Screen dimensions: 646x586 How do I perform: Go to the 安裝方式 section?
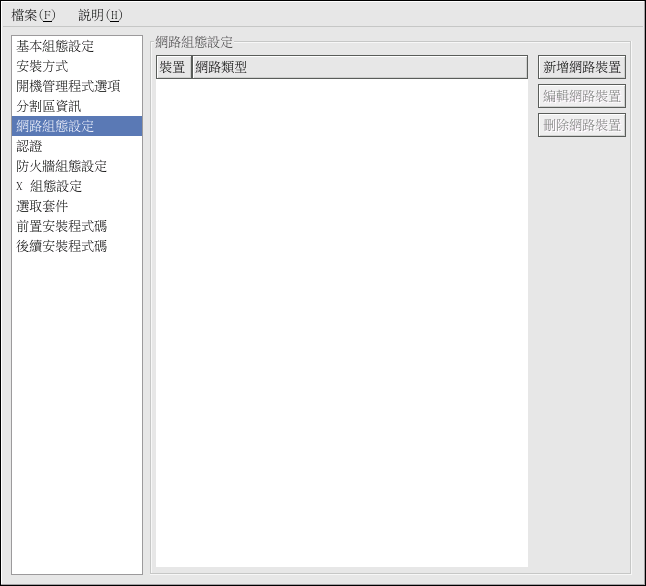tap(42, 66)
